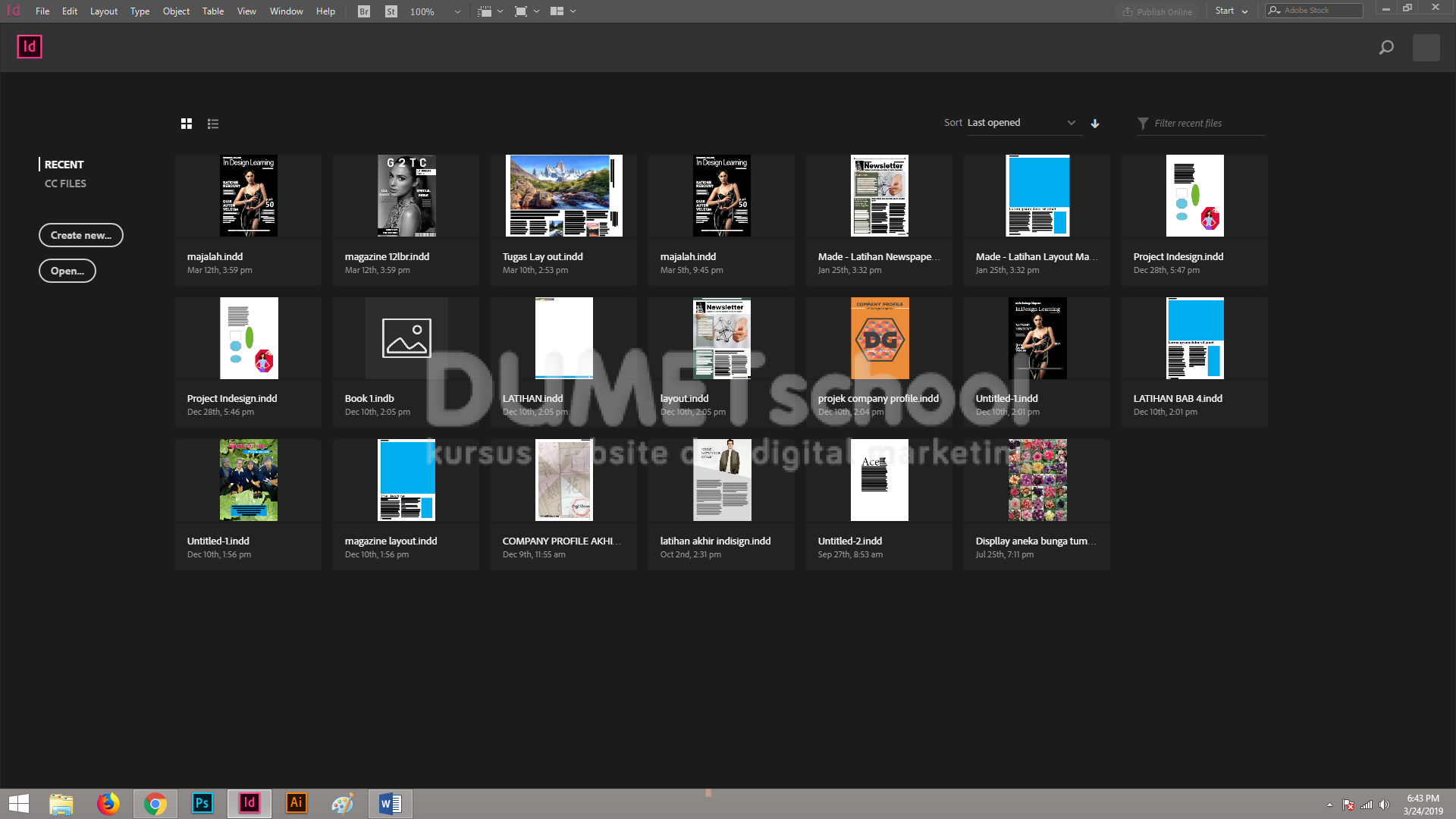This screenshot has height=819, width=1456.
Task: Open the Table menu
Action: (x=213, y=11)
